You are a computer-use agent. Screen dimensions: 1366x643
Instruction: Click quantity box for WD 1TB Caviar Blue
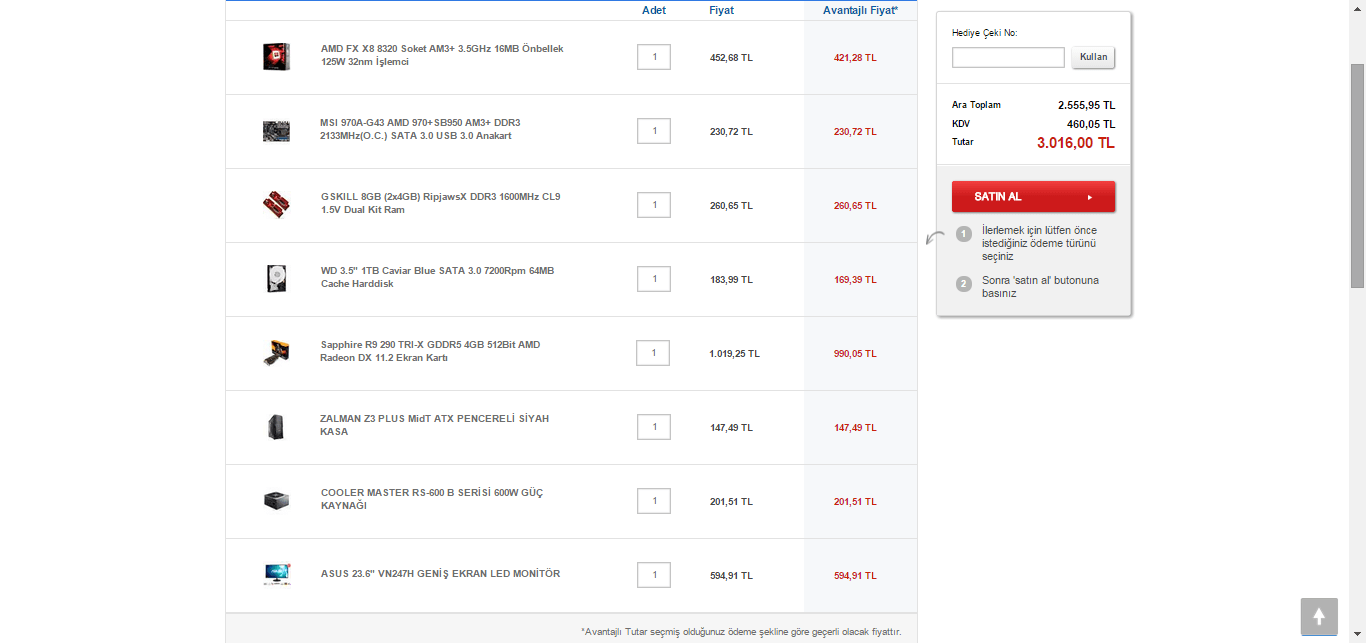(x=654, y=279)
